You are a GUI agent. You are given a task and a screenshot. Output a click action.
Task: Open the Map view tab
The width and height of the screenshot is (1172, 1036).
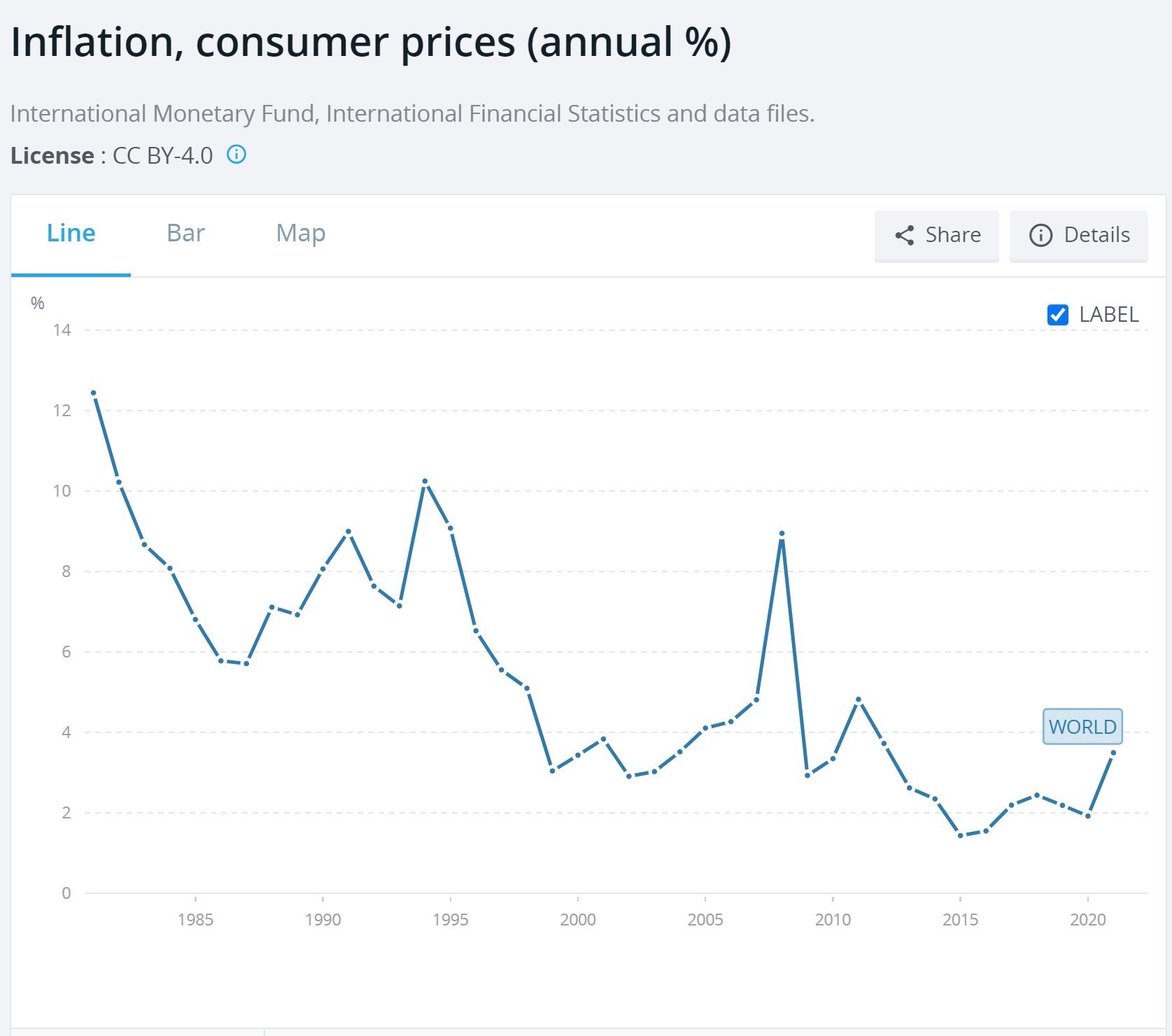click(301, 233)
